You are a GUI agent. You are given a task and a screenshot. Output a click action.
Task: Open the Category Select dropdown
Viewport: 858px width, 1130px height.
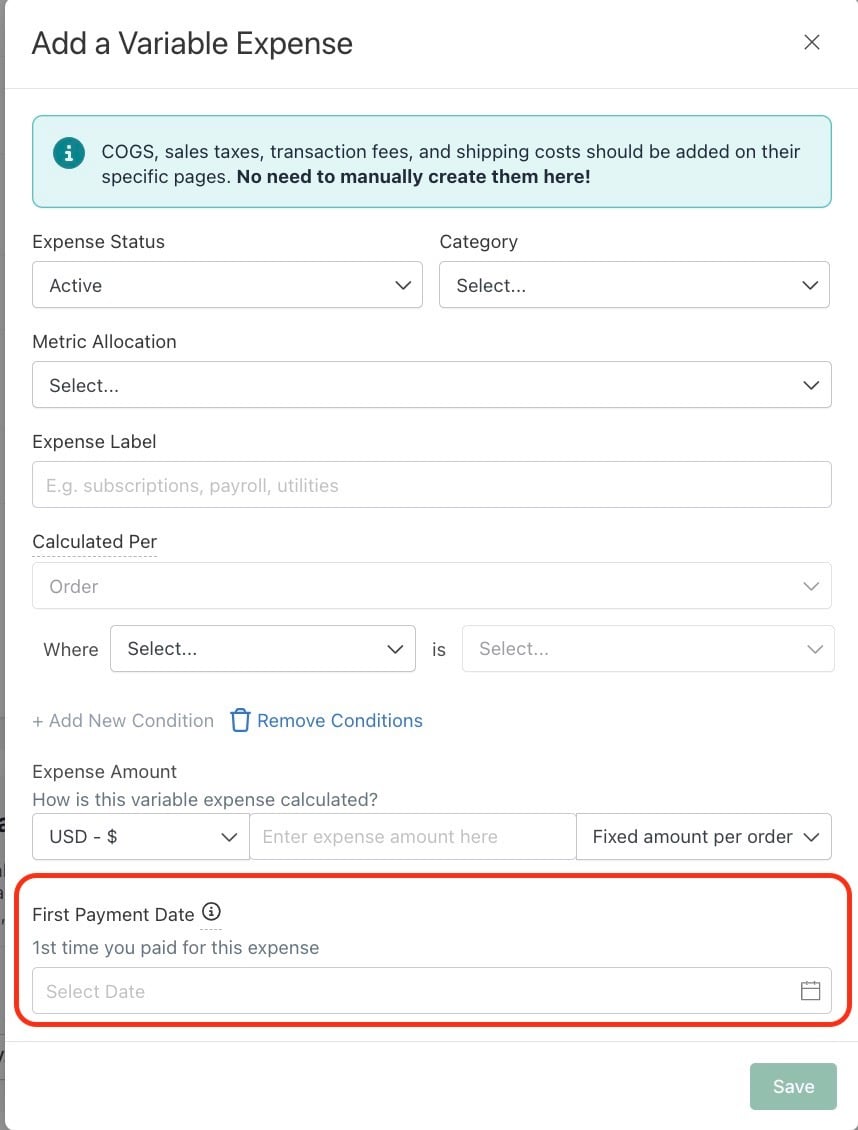point(635,285)
